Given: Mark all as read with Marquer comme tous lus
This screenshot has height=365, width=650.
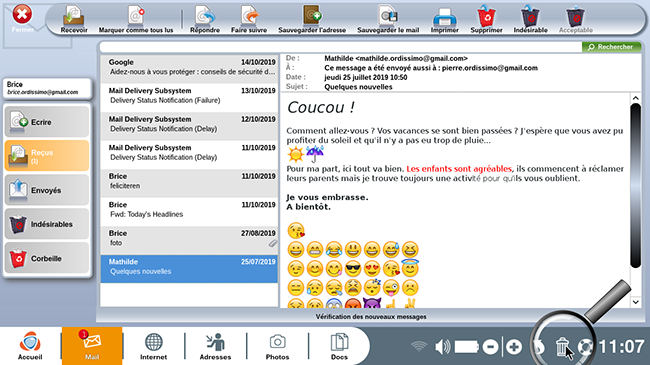Looking at the screenshot, I should tap(136, 19).
